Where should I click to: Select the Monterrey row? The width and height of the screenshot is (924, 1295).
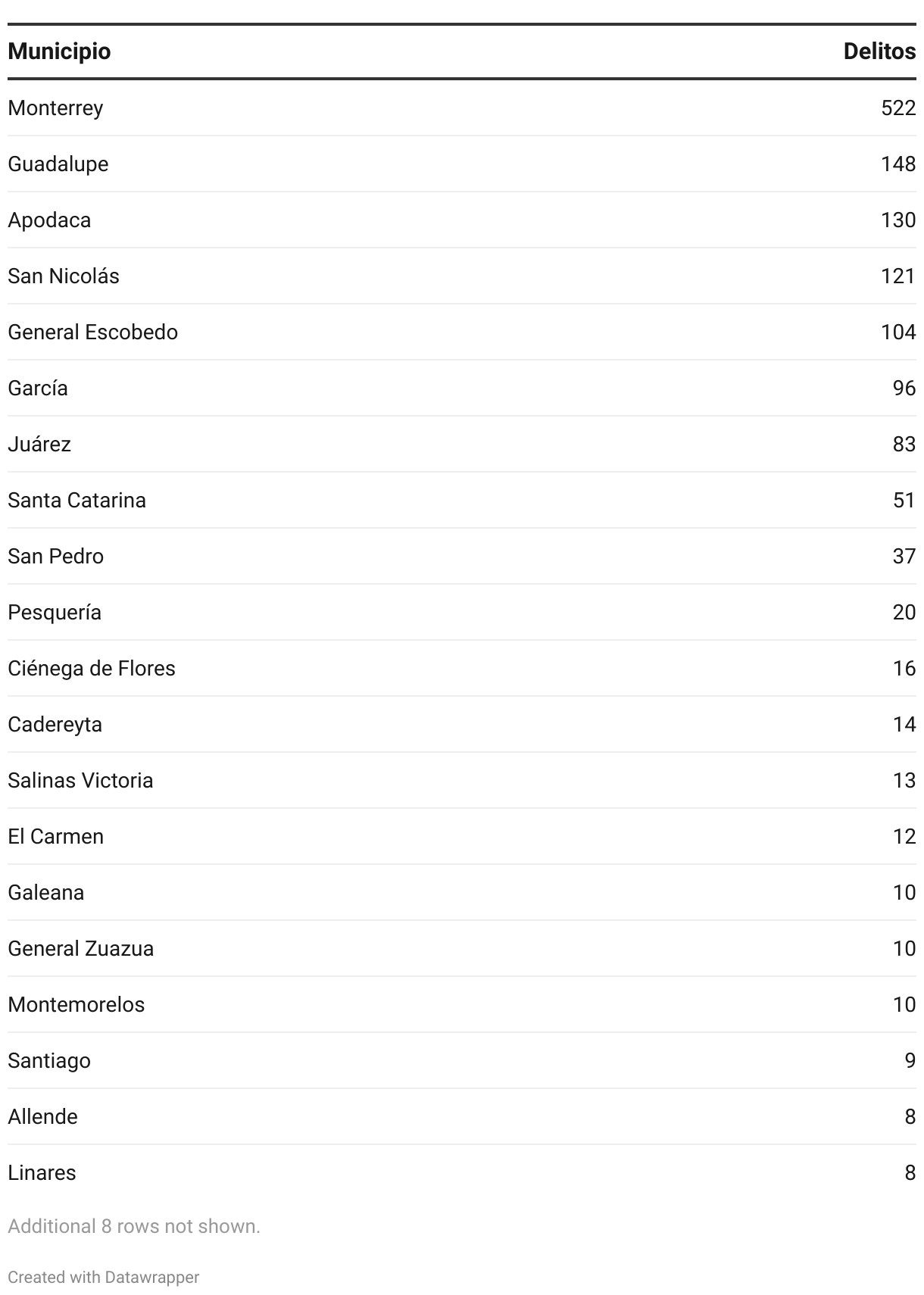(462, 108)
